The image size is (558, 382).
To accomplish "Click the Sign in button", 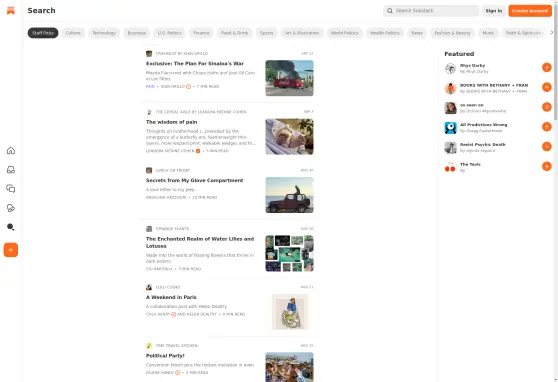I will tap(494, 11).
